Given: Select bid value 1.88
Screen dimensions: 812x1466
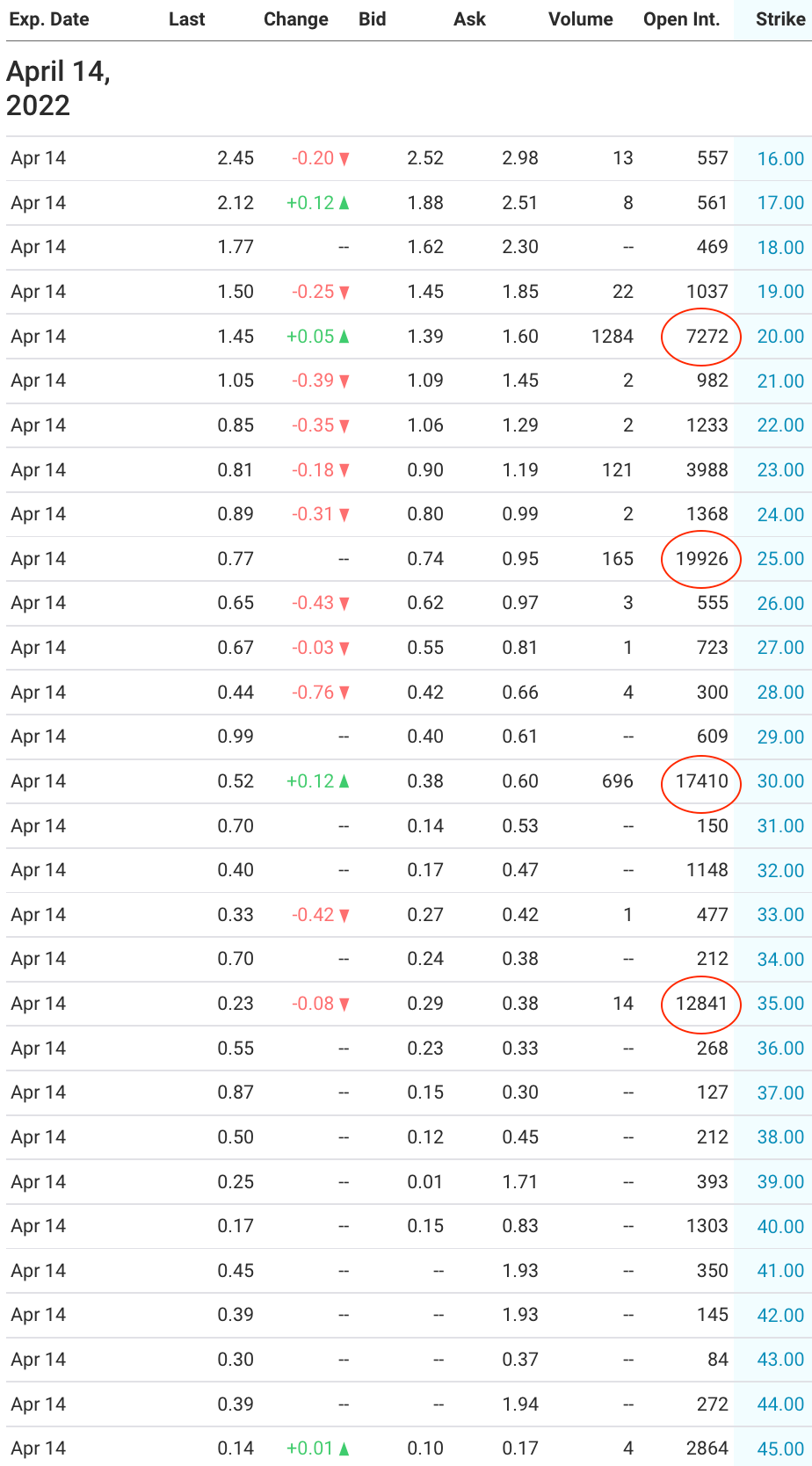Looking at the screenshot, I should tap(425, 203).
